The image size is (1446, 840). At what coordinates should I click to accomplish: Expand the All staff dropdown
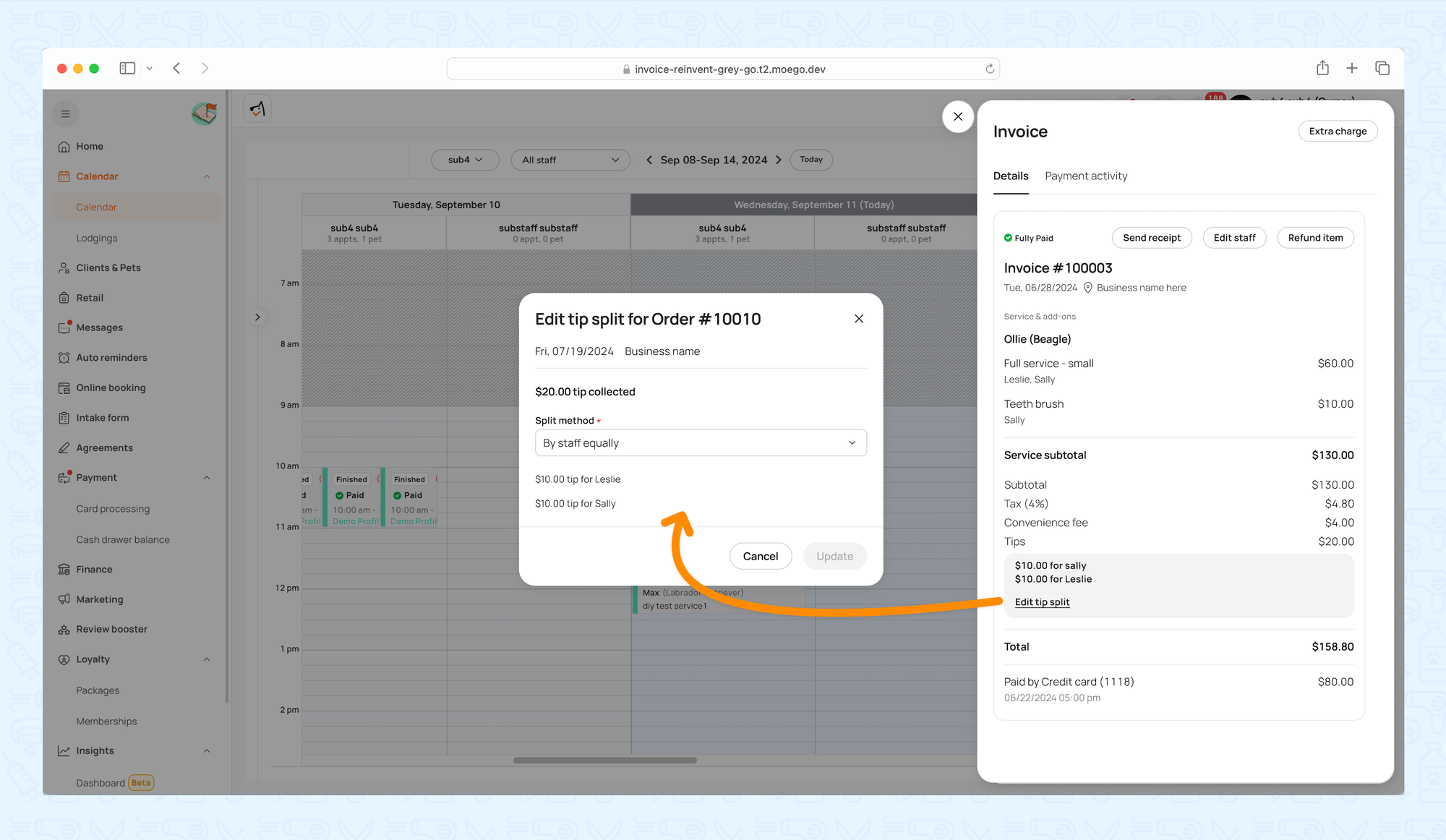[570, 160]
